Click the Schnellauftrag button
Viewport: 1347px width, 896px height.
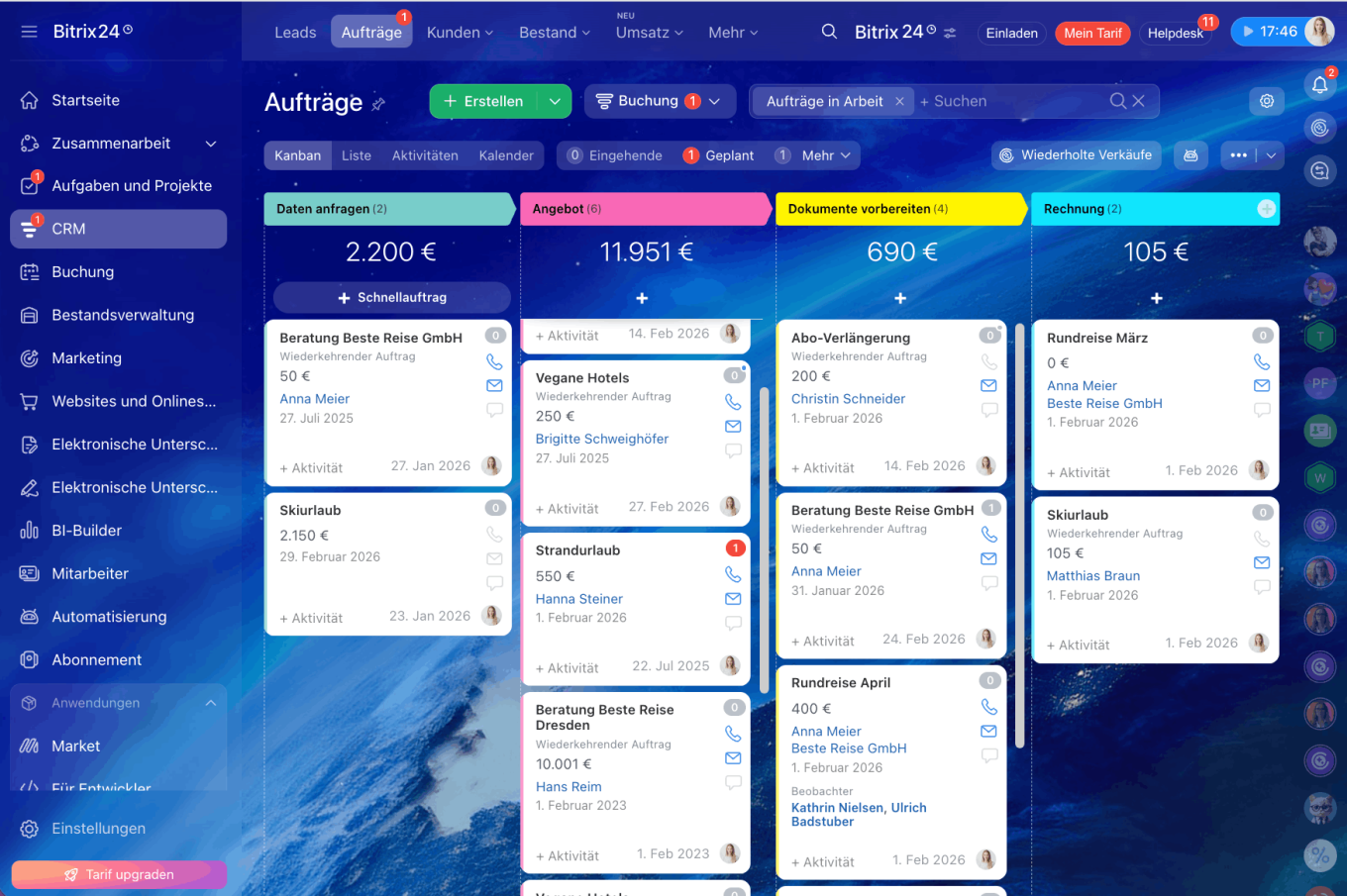pos(391,297)
